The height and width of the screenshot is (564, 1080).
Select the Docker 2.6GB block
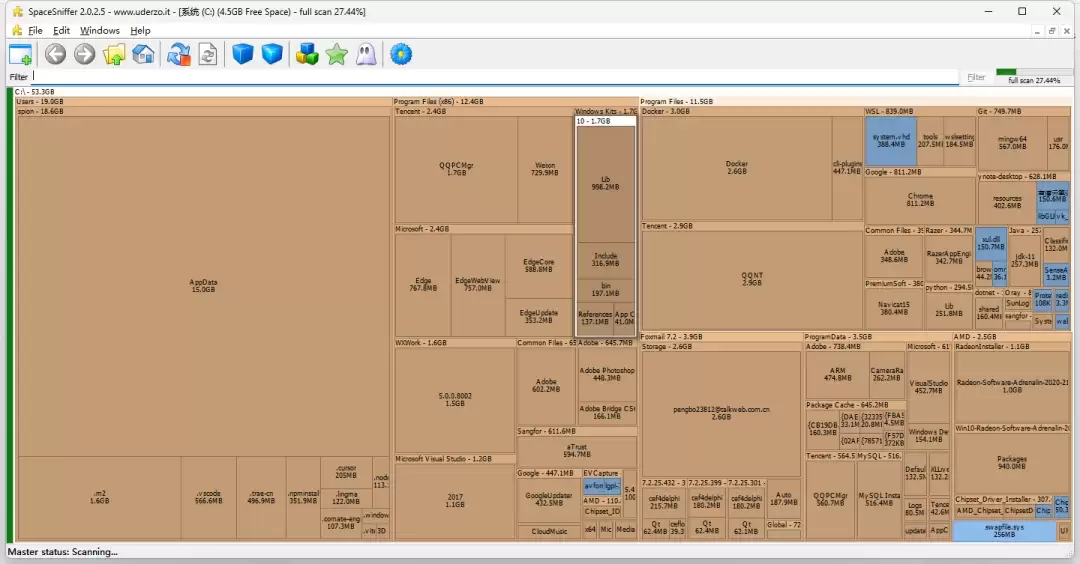point(736,167)
